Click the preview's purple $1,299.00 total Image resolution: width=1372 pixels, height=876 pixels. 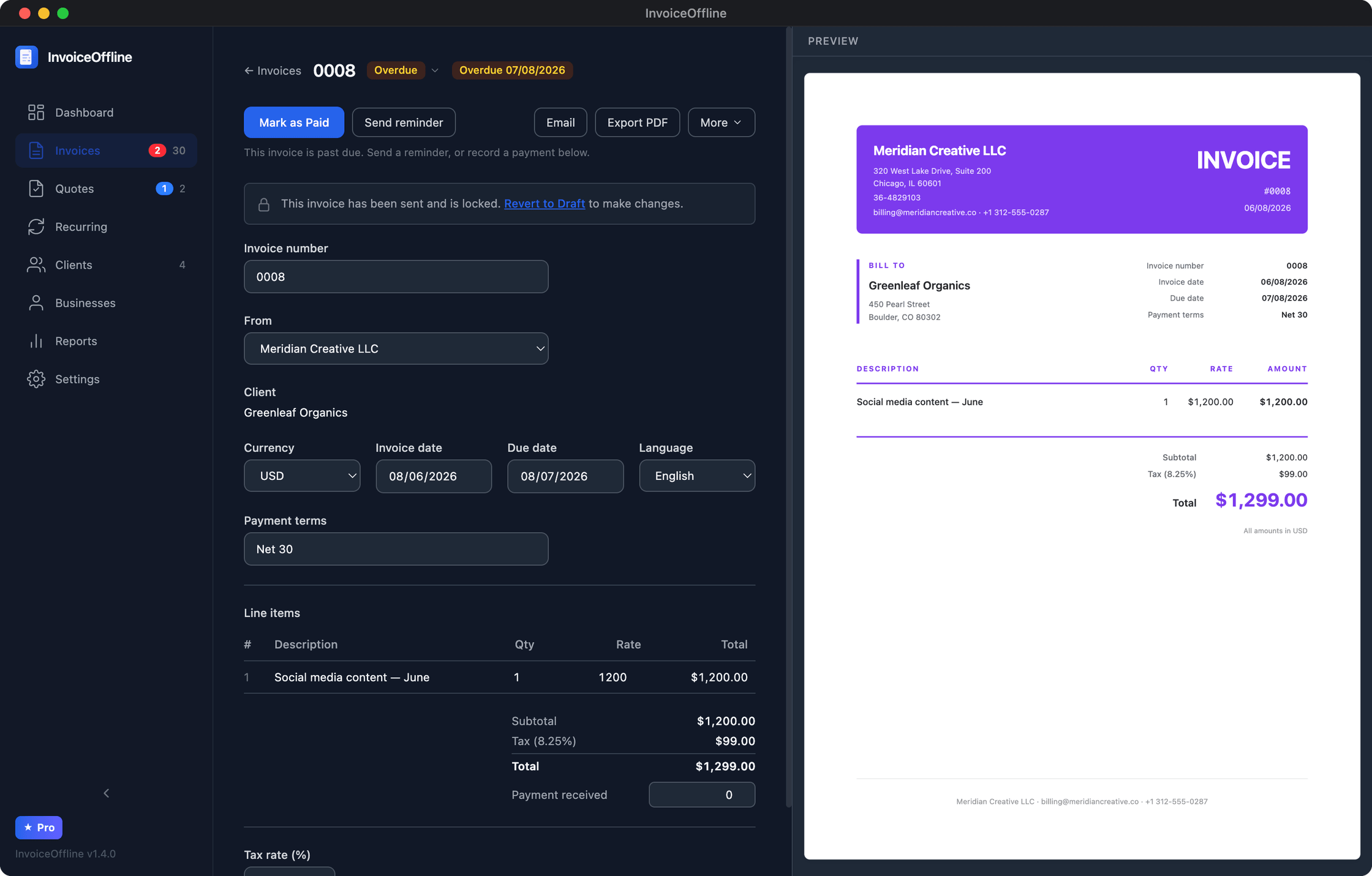point(1261,500)
